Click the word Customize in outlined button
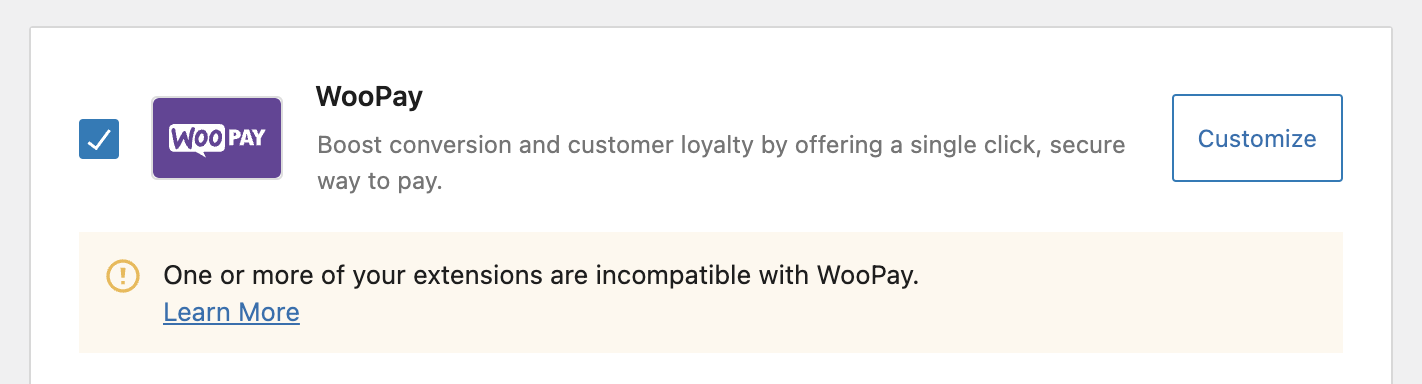The image size is (1422, 384). [x=1257, y=138]
